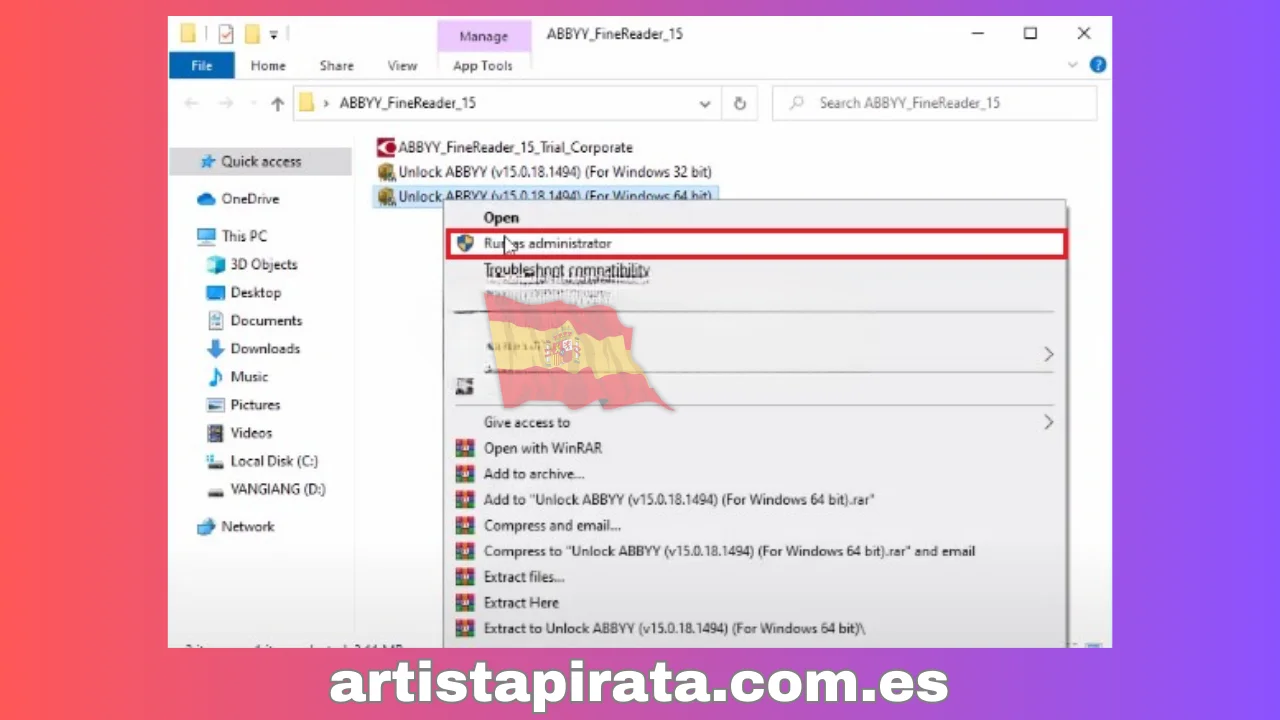1280x720 pixels.
Task: Expand the address bar history dropdown
Action: tap(705, 103)
